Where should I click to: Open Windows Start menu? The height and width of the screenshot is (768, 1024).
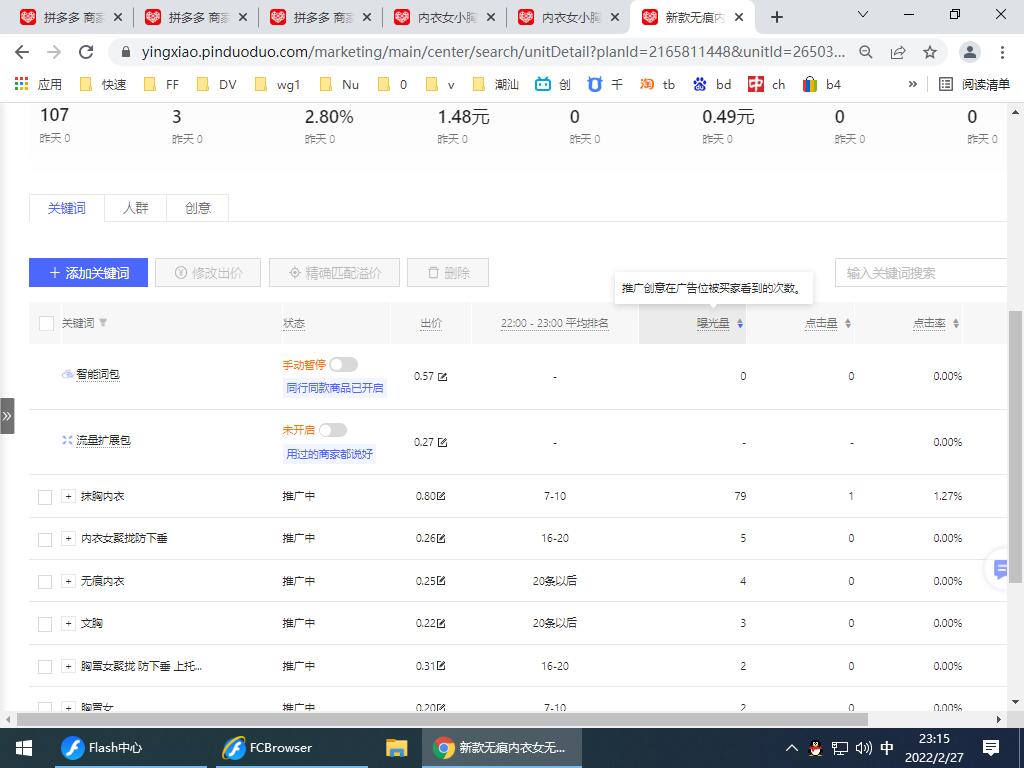click(x=24, y=748)
